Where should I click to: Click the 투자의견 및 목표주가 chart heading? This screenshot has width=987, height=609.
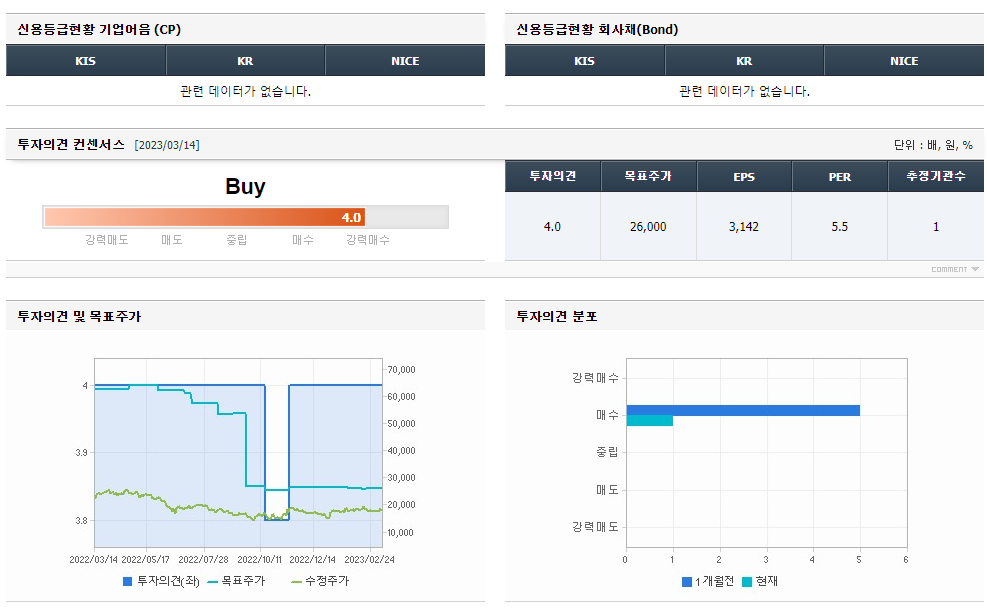pyautogui.click(x=79, y=316)
